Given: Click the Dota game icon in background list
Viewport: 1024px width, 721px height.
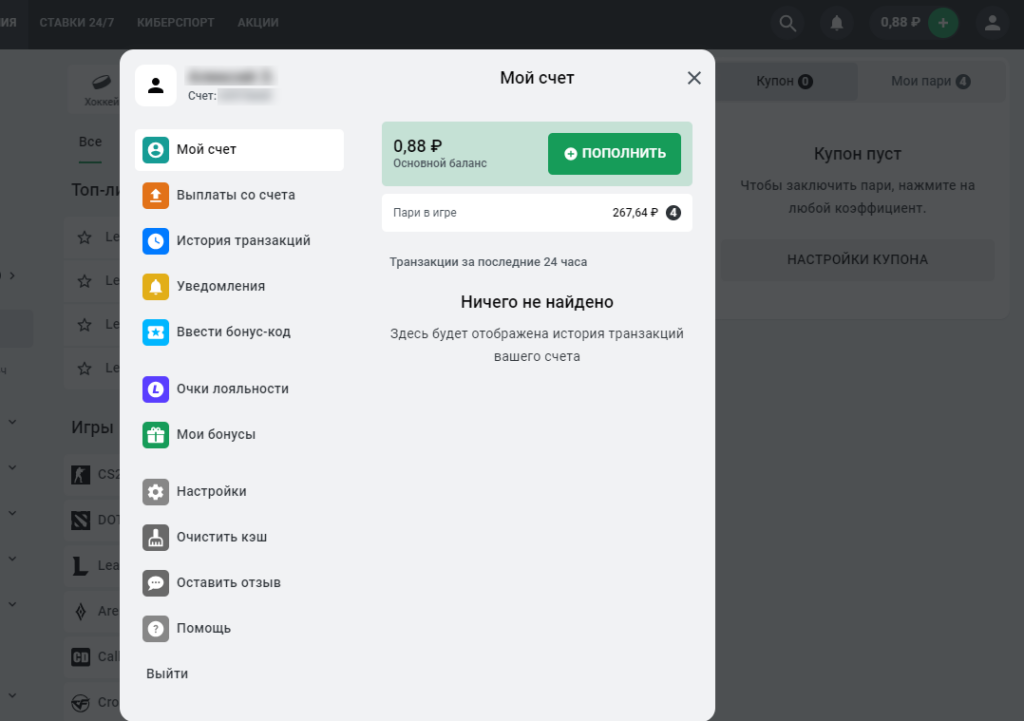Looking at the screenshot, I should pos(80,520).
